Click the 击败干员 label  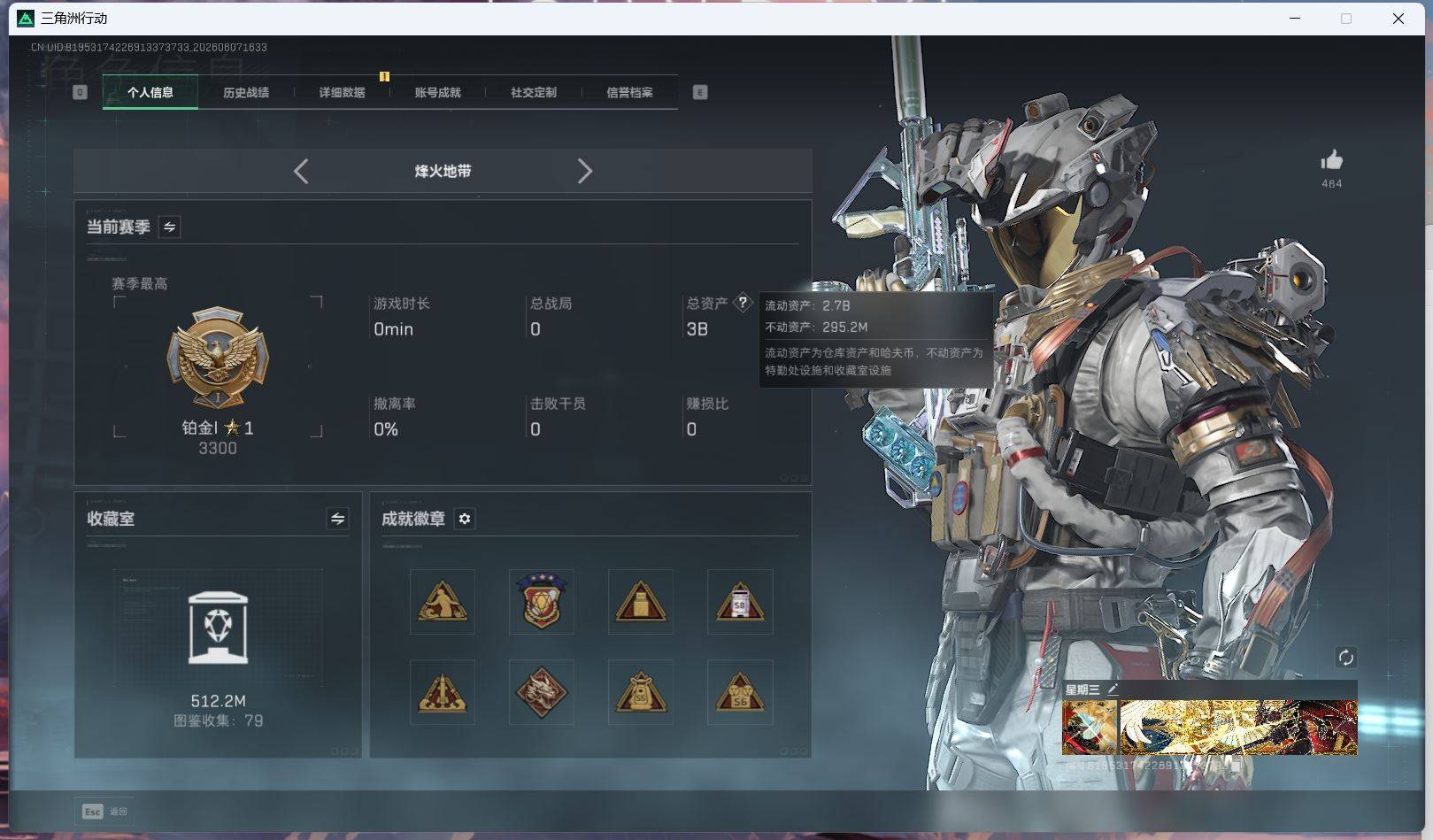pyautogui.click(x=558, y=404)
